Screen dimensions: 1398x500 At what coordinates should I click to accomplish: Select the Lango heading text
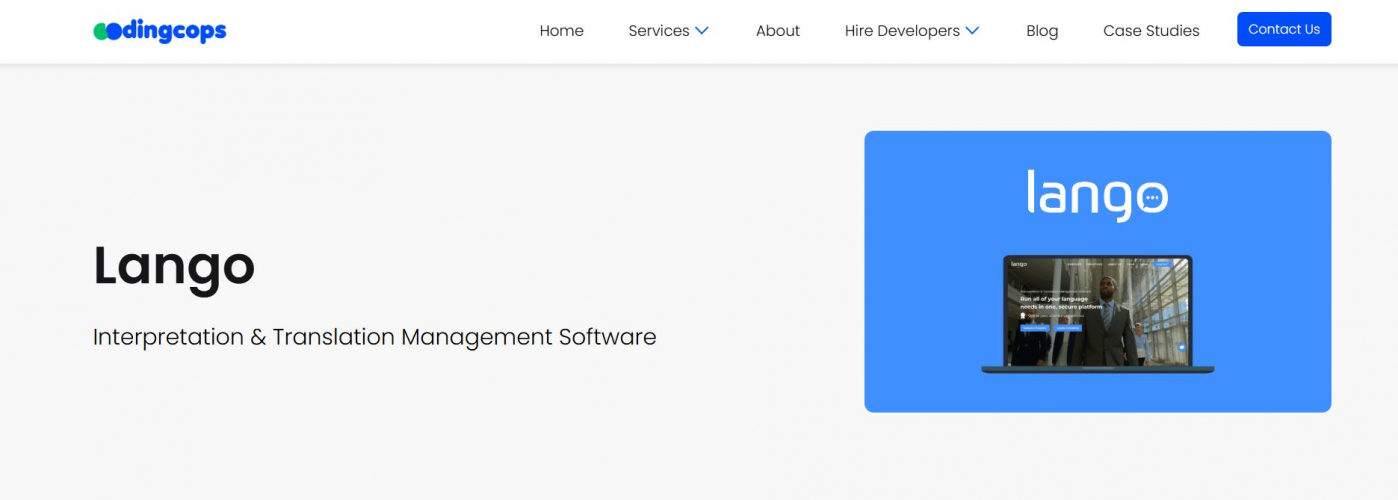[x=174, y=266]
